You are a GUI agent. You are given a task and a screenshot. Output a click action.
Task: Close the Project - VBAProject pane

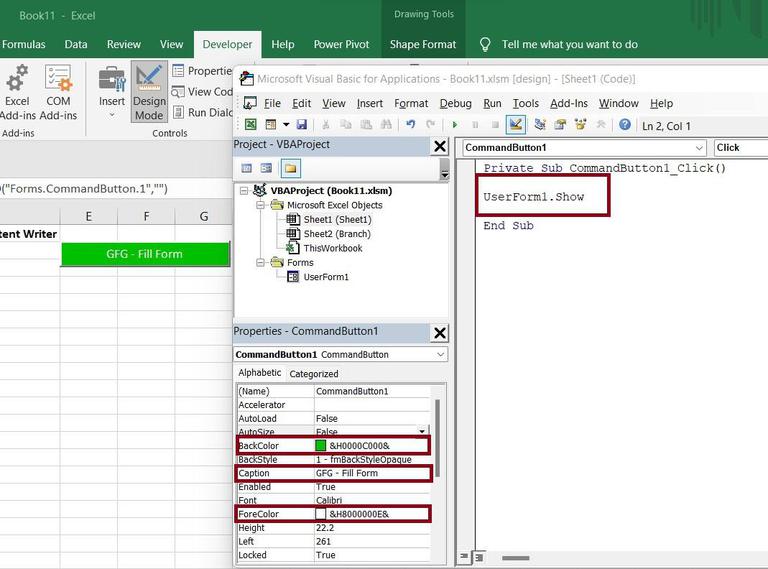click(x=440, y=146)
